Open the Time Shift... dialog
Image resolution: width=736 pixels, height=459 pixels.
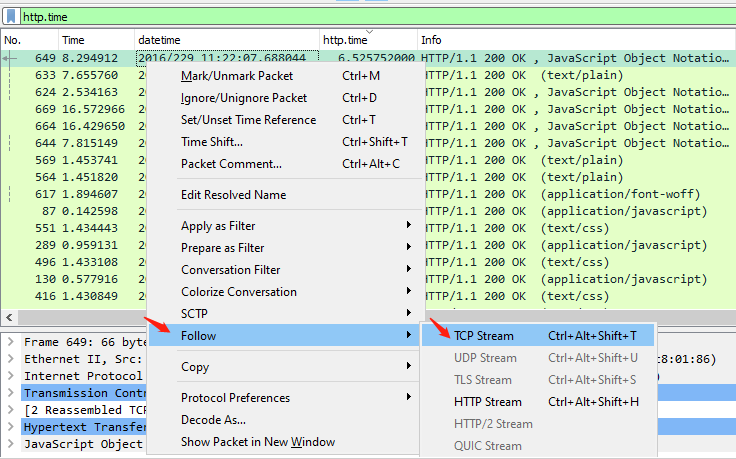(x=211, y=142)
